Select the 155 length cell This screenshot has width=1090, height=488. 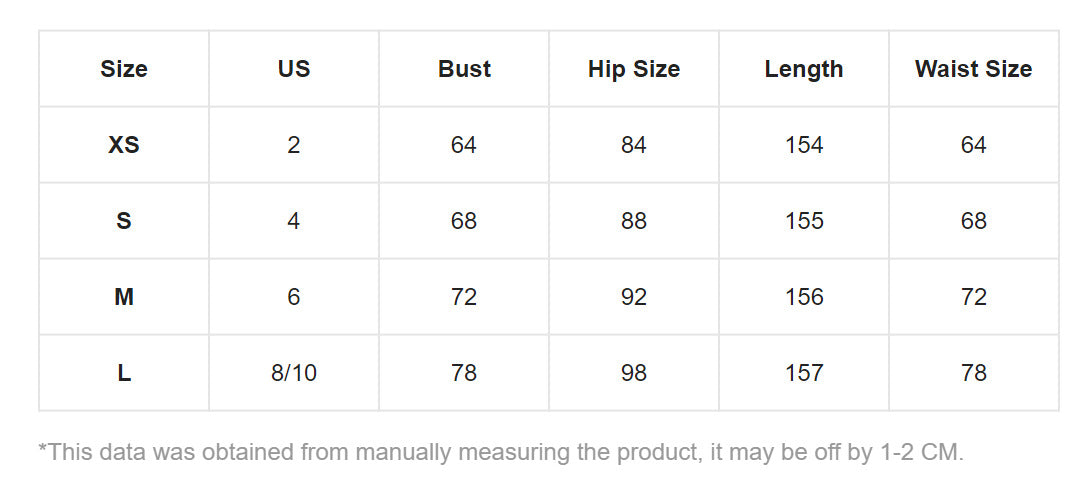click(804, 221)
